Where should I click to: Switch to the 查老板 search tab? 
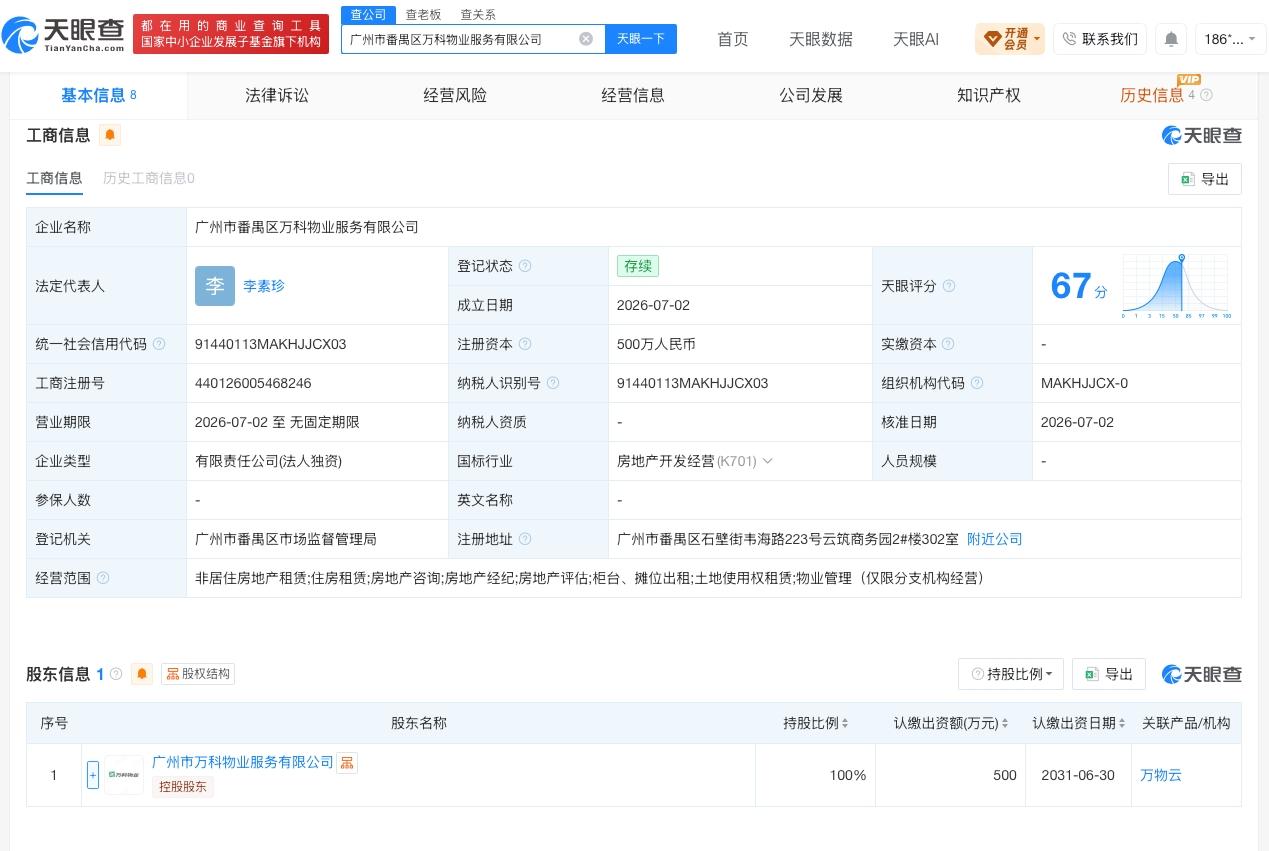coord(423,15)
